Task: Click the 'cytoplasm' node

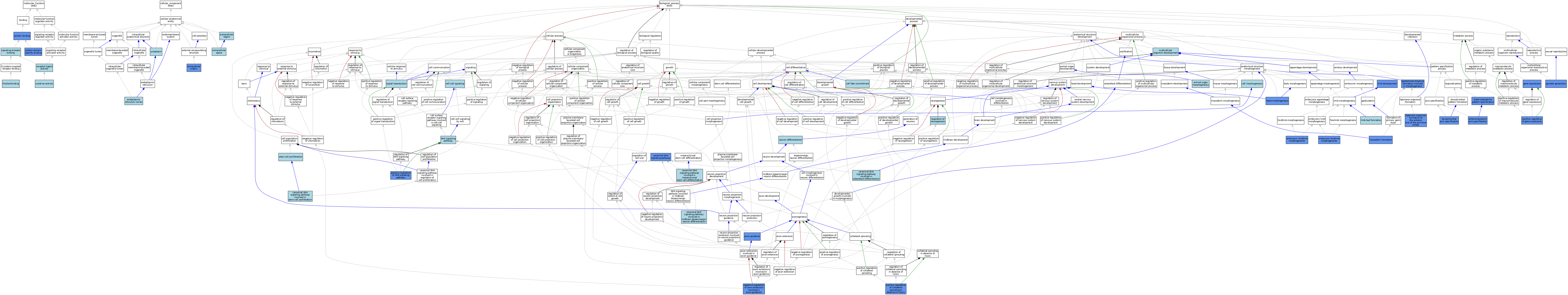Action: coord(156,52)
